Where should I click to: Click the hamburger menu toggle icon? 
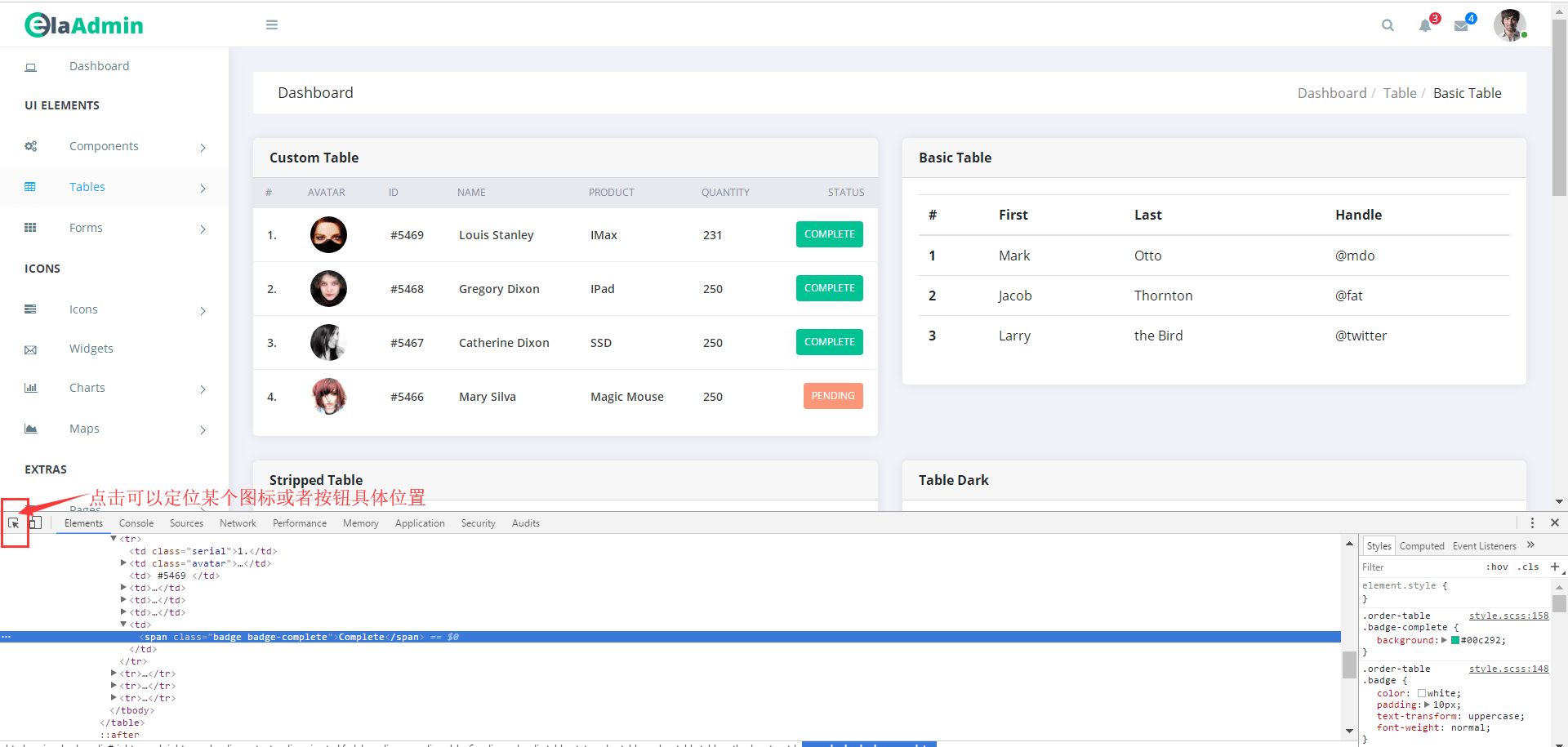point(272,25)
